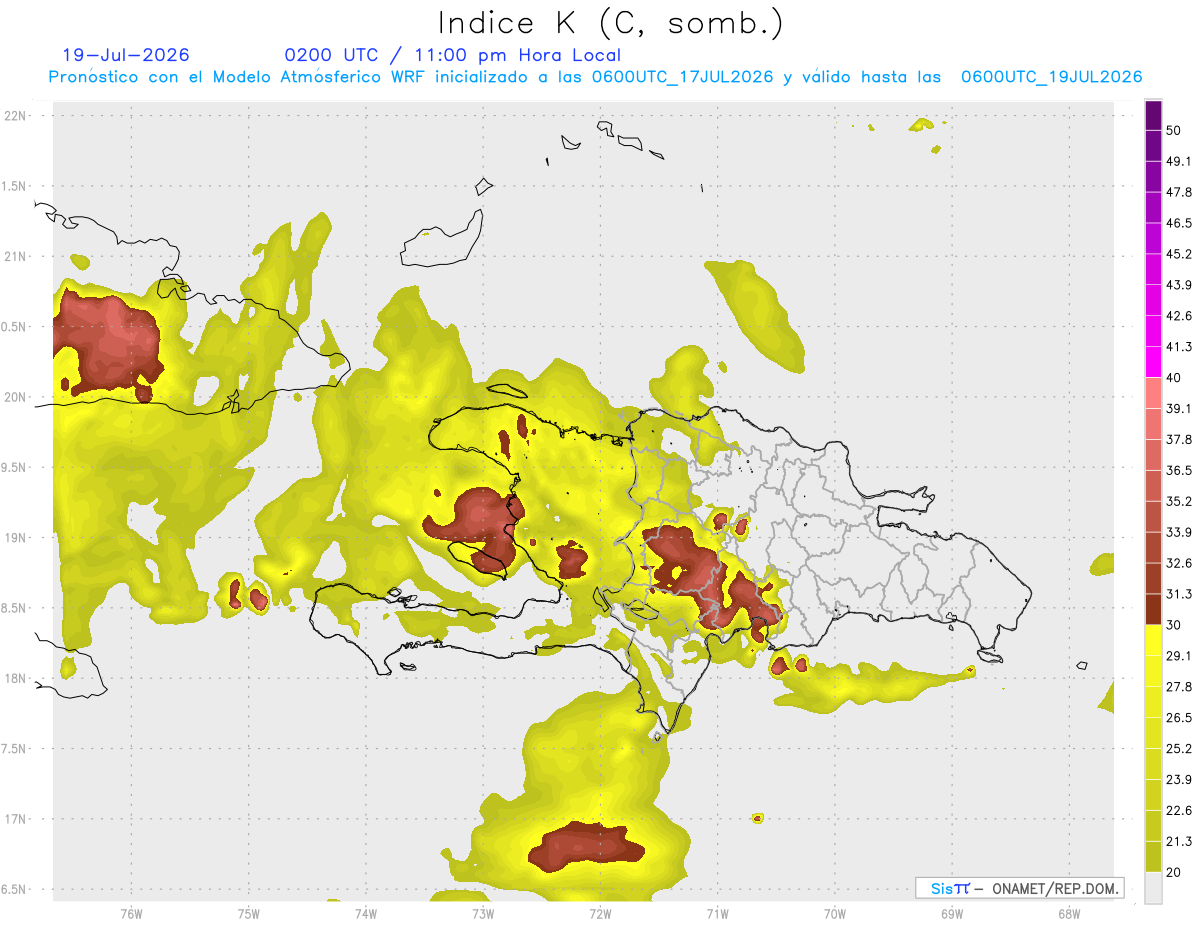Screen dimensions: 1200x927
Task: Click the colorbar value "45.2"
Action: pyautogui.click(x=1179, y=254)
